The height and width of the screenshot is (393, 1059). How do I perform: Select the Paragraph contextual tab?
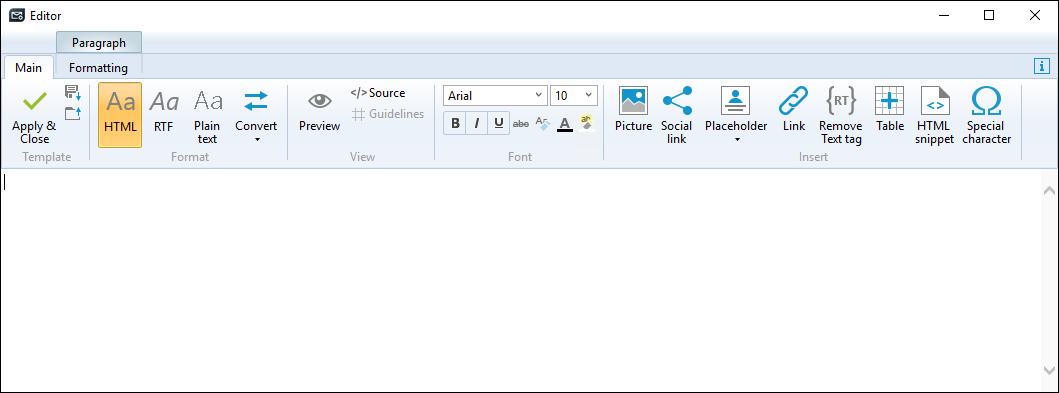[x=99, y=43]
